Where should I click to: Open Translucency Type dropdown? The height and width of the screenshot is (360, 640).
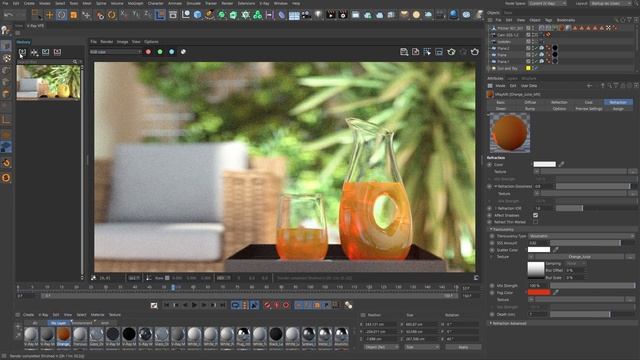point(582,236)
